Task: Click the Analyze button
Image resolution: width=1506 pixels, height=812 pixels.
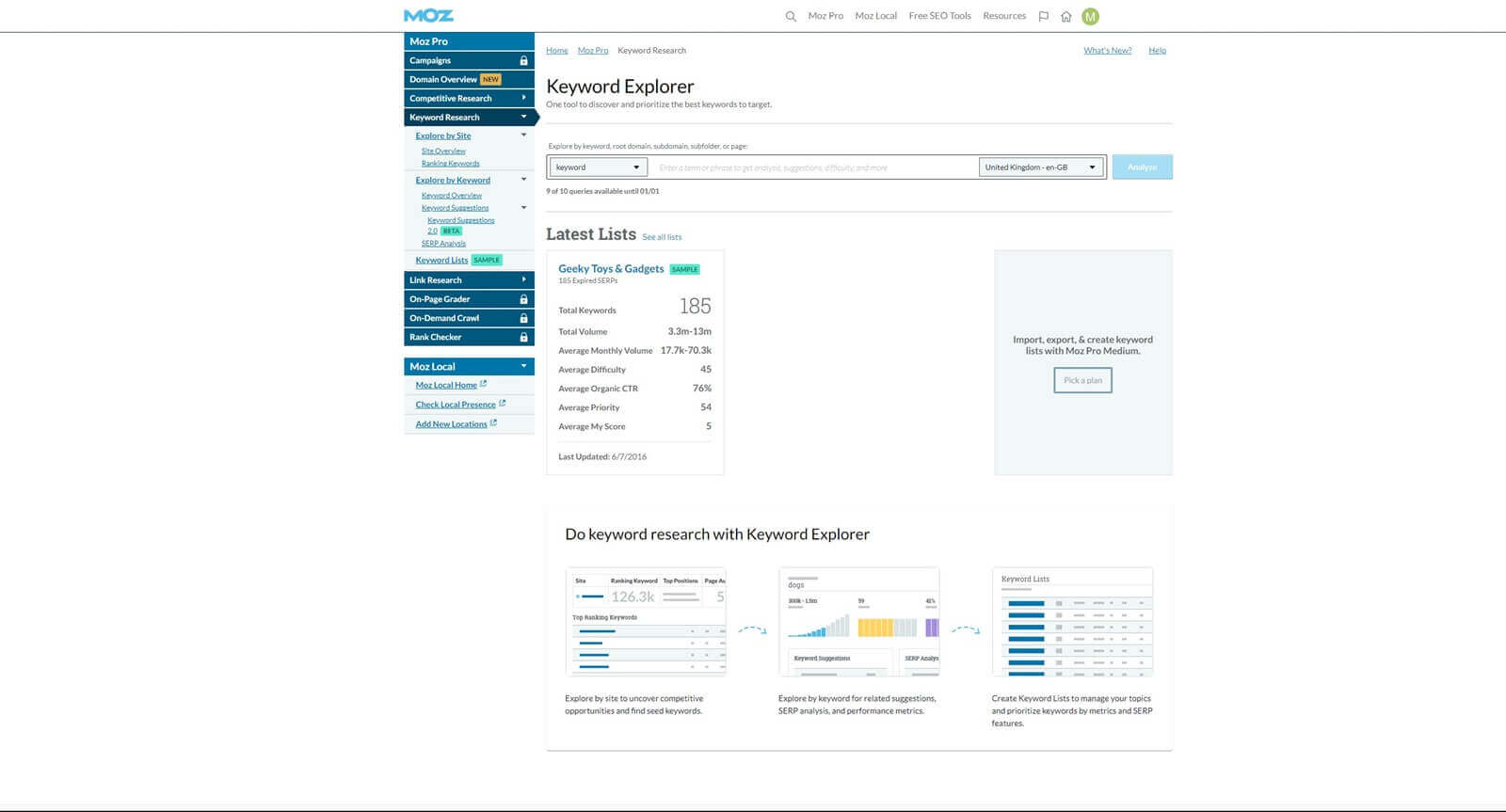Action: 1142,167
